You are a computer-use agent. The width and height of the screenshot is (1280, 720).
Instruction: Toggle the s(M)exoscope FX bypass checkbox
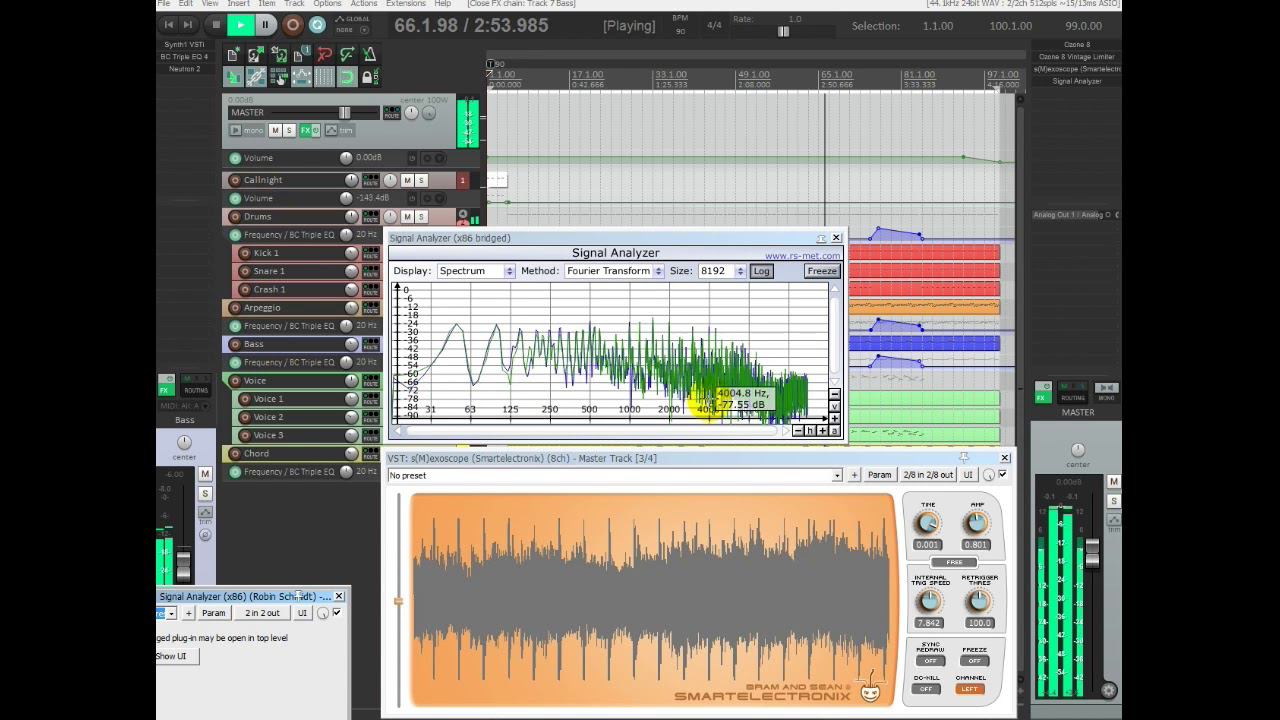click(1003, 475)
